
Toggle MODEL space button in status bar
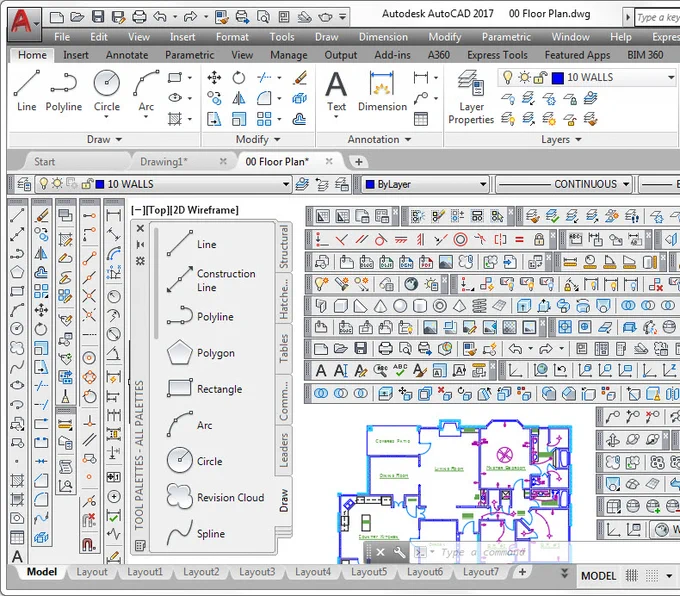click(x=598, y=576)
